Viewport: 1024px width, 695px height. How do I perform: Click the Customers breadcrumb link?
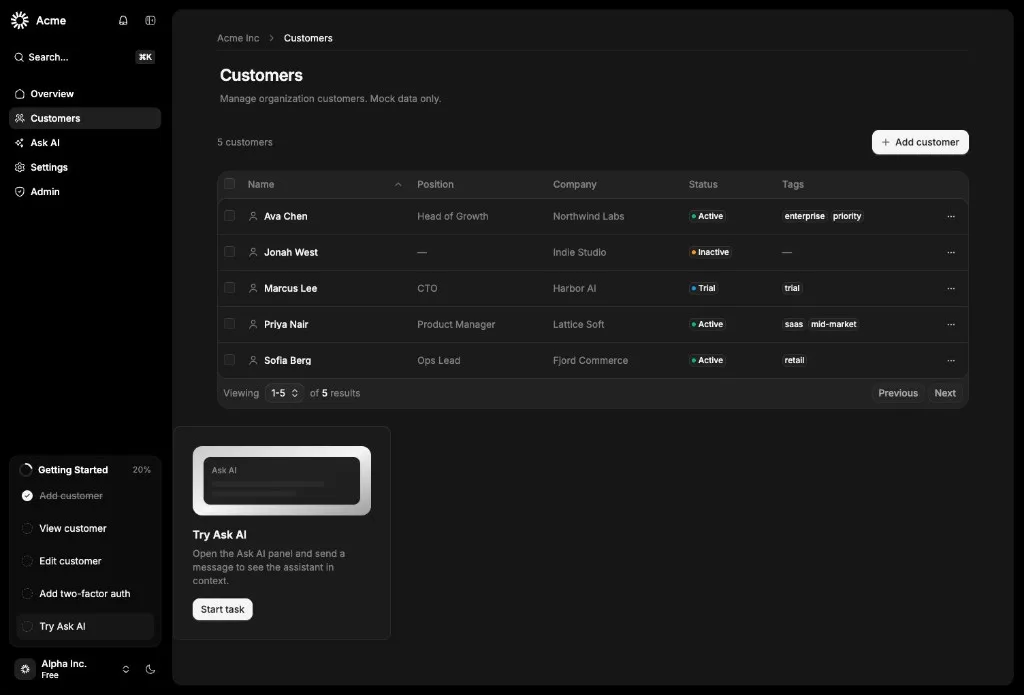[x=308, y=38]
